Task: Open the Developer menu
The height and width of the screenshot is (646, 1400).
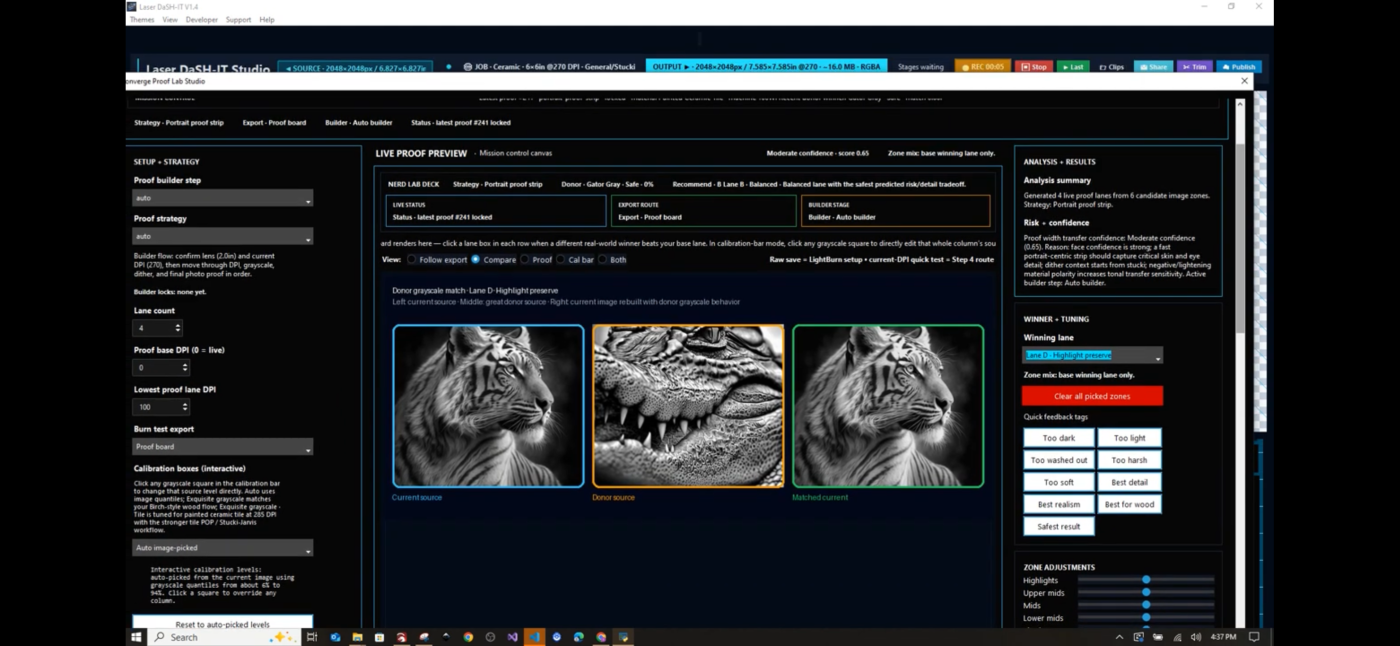Action: (201, 20)
